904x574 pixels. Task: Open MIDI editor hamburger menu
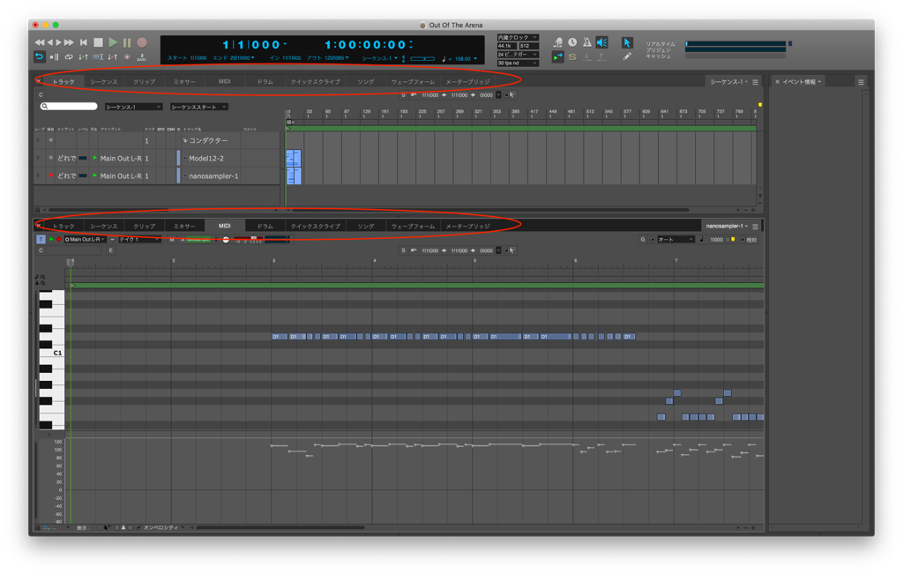coord(755,226)
